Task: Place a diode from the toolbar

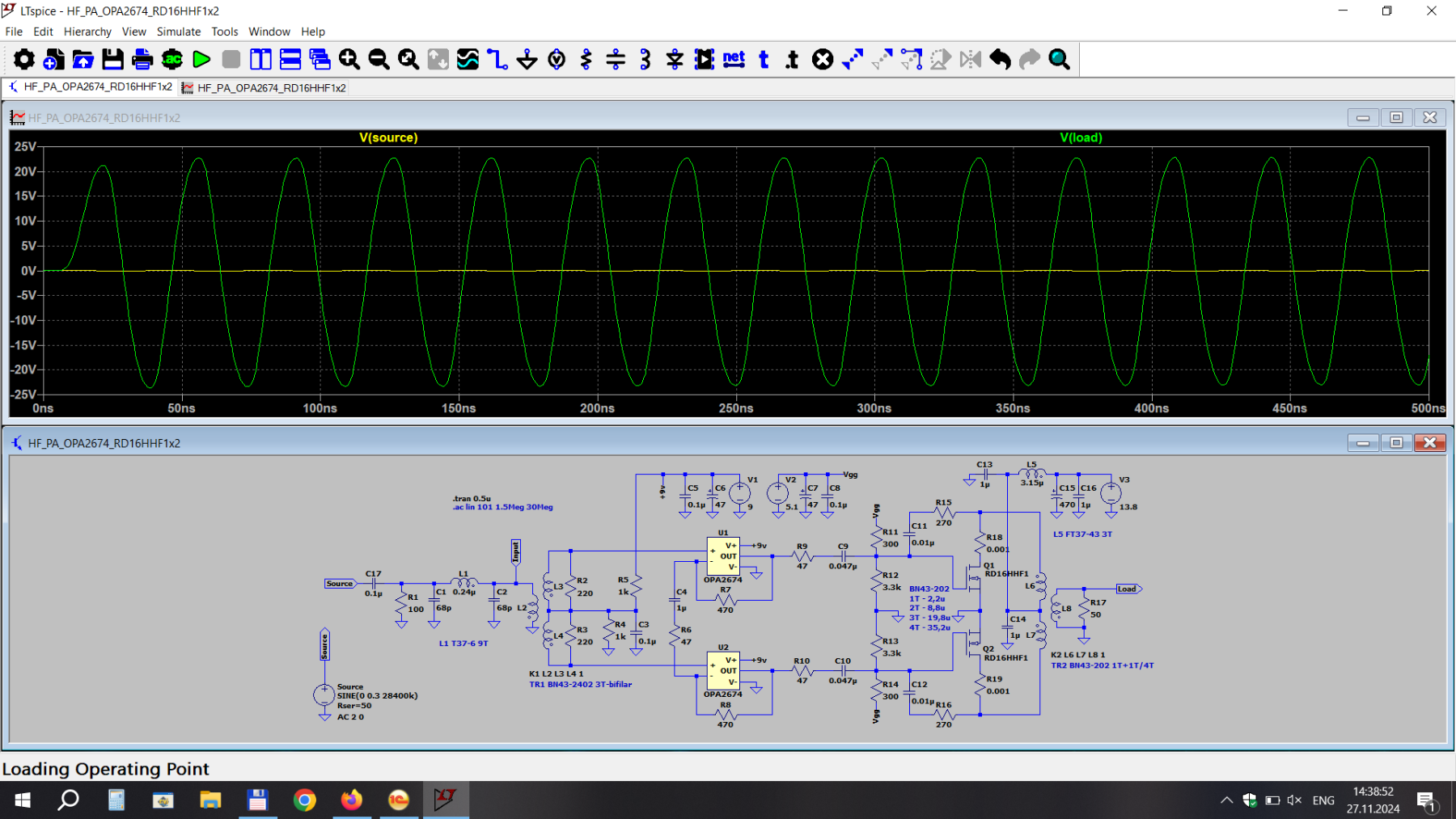Action: [x=675, y=59]
